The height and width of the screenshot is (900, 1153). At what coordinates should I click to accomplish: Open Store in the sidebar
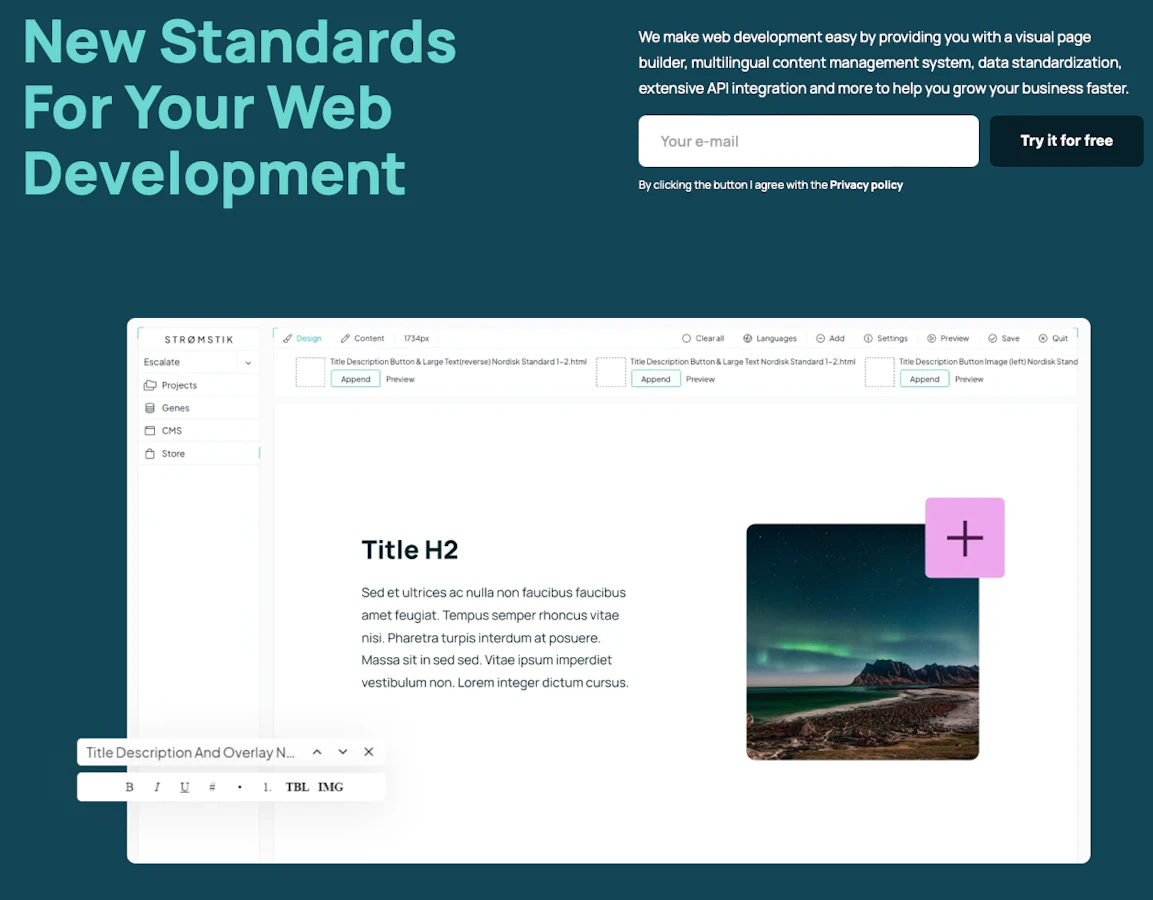(199, 454)
